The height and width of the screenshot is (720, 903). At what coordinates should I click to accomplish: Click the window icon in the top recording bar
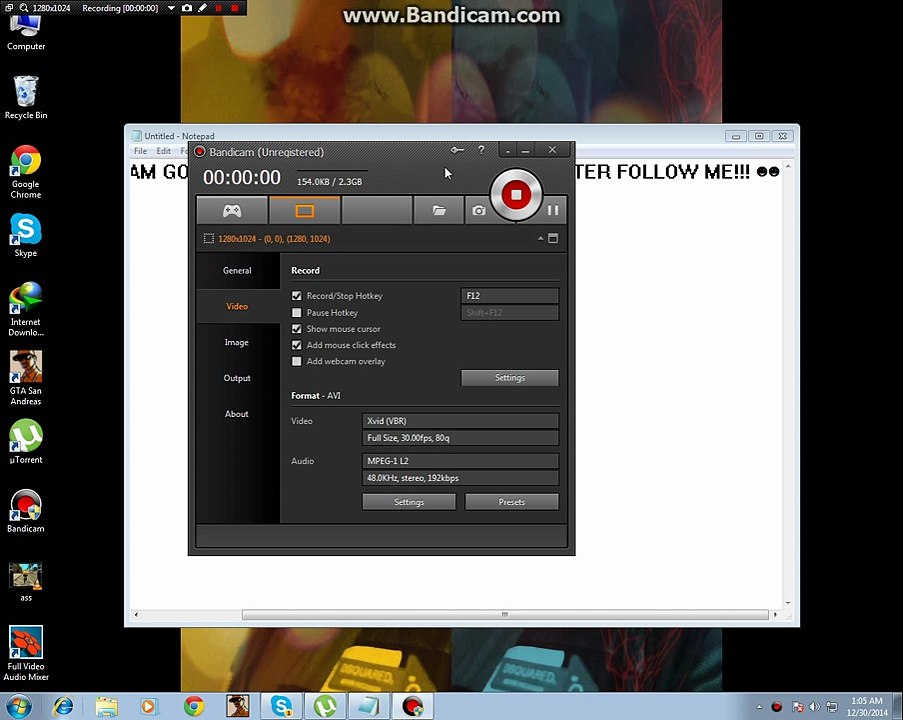9,7
